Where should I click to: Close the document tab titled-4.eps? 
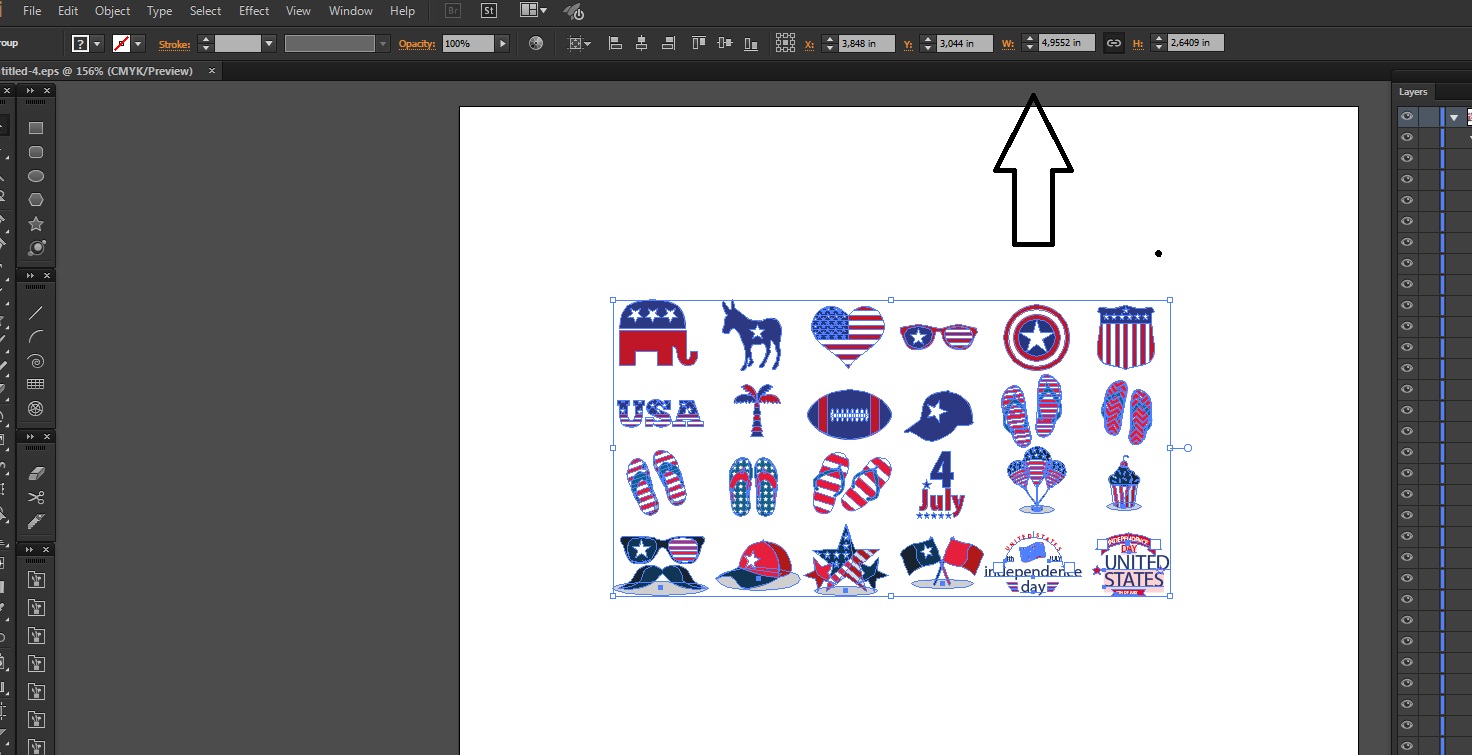tap(214, 71)
